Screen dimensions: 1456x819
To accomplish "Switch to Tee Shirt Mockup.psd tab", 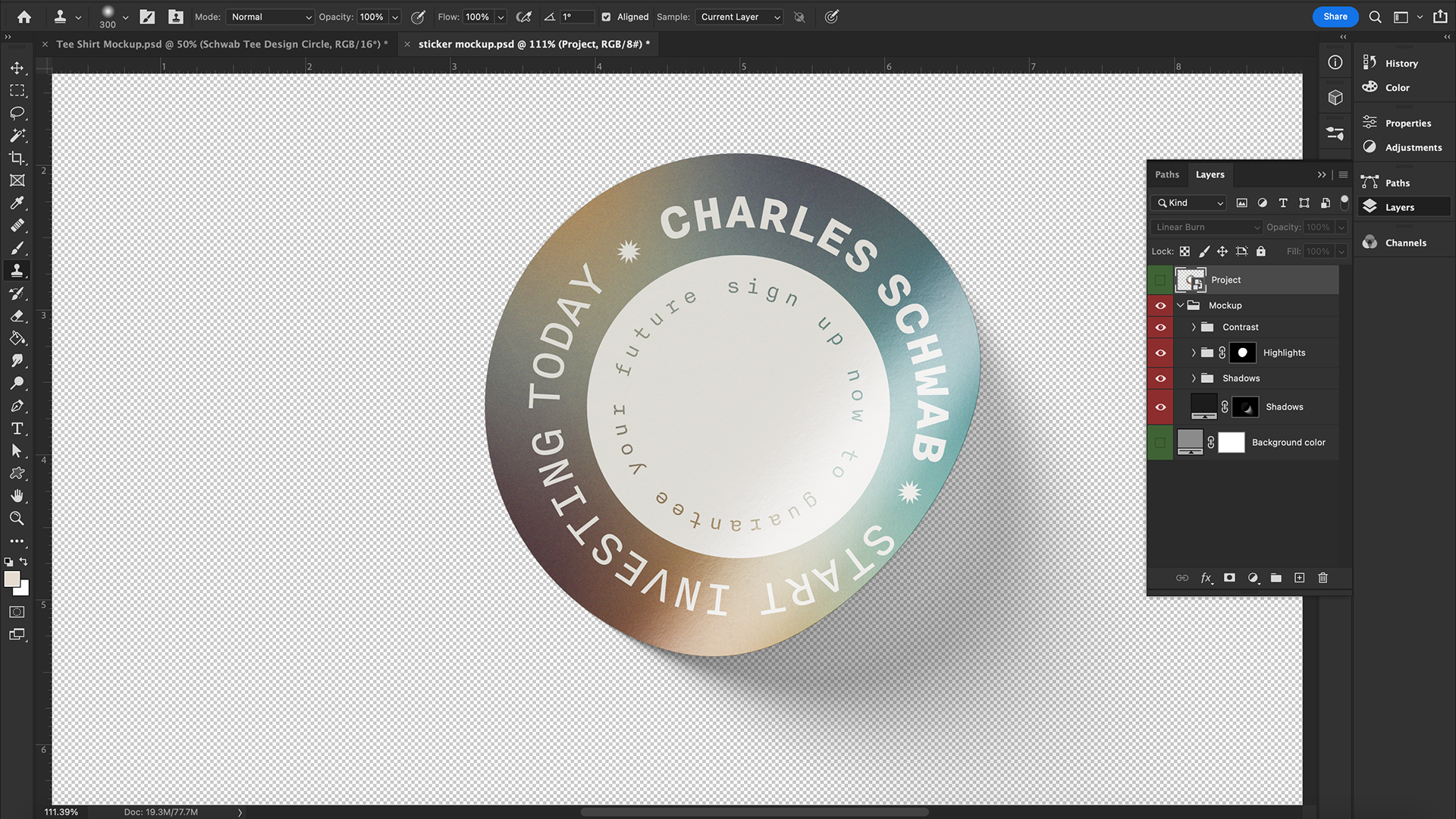I will 221,44.
